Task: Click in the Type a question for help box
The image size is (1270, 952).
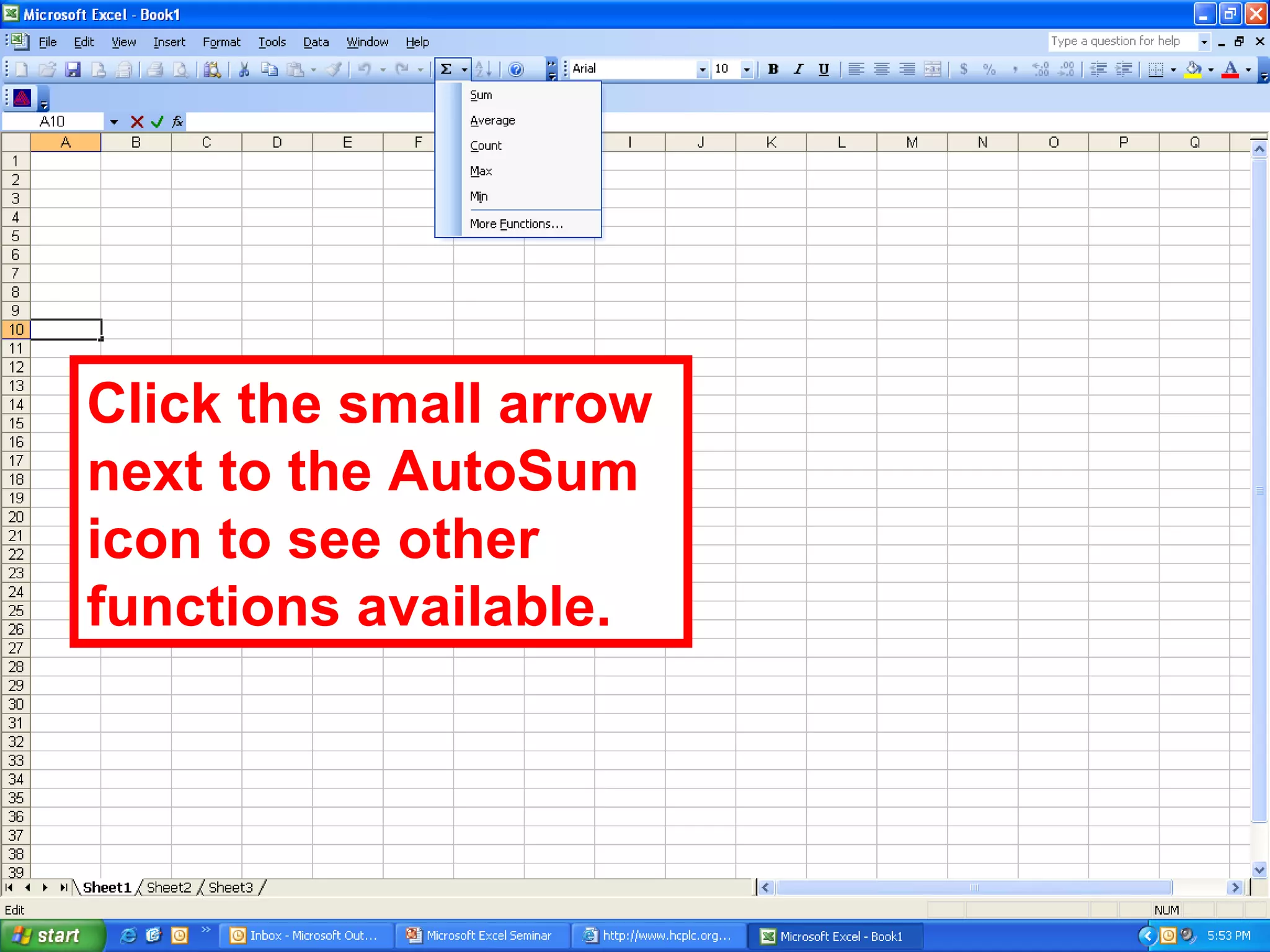Action: 1122,41
